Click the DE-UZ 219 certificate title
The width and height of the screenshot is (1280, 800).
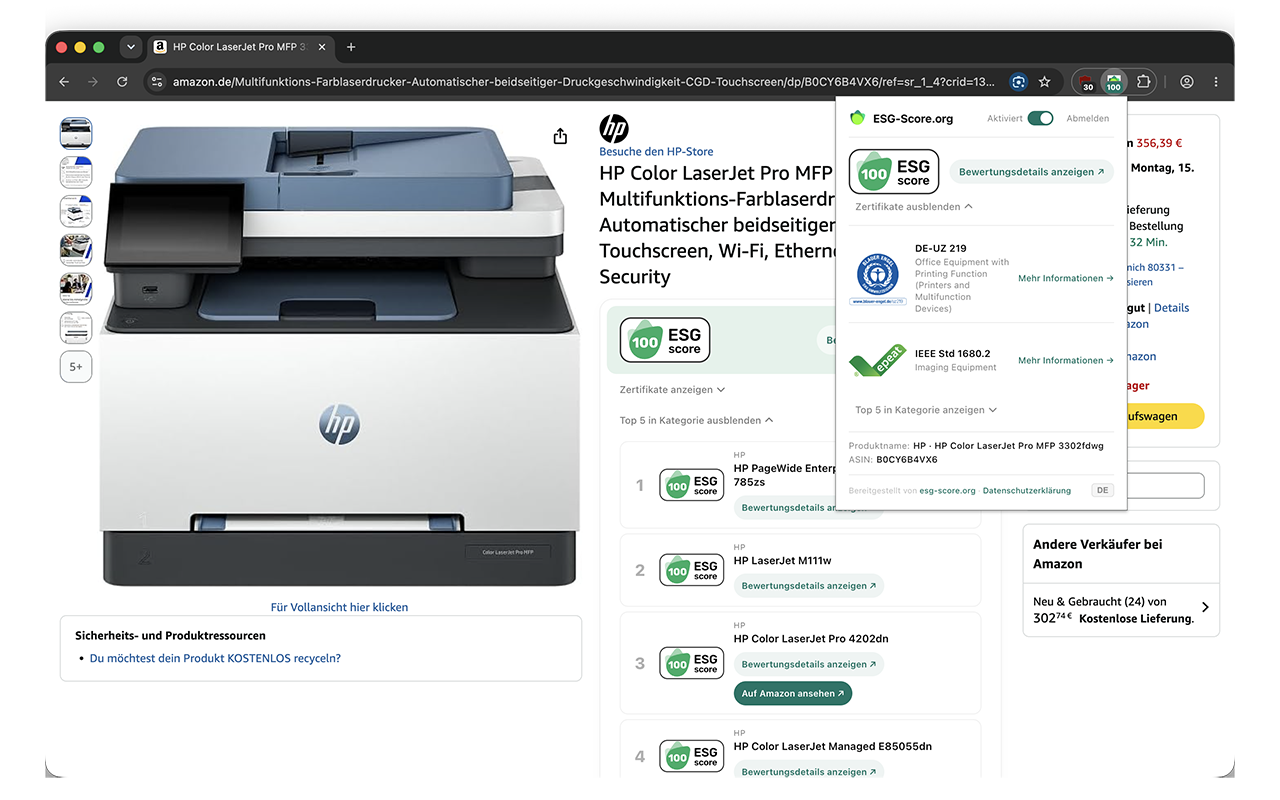click(x=941, y=248)
